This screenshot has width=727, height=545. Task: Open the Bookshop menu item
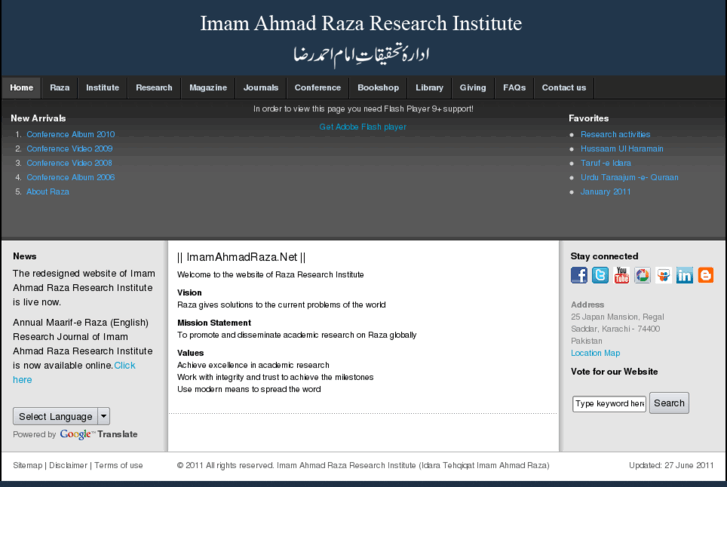coord(378,88)
